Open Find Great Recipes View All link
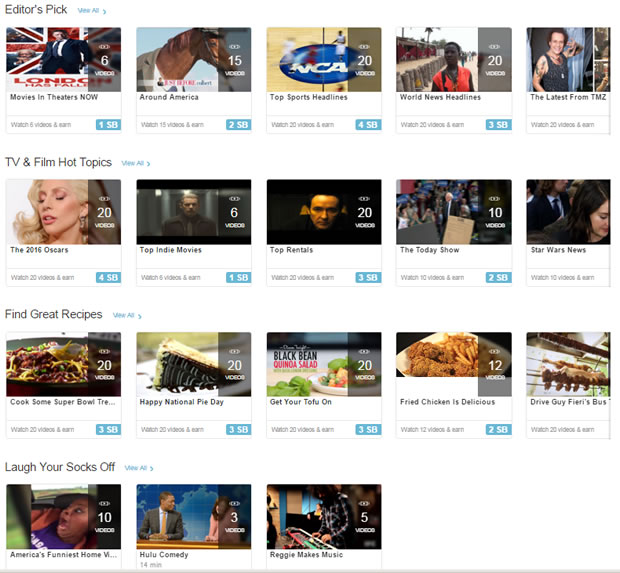This screenshot has width=620, height=573. pyautogui.click(x=127, y=315)
